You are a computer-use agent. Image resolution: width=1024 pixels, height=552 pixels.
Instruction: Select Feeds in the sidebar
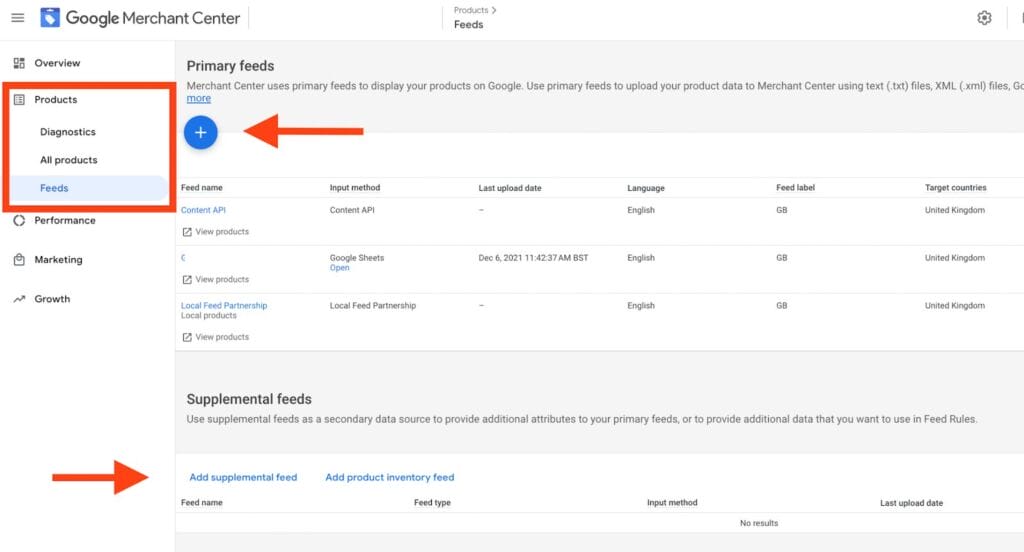click(54, 187)
